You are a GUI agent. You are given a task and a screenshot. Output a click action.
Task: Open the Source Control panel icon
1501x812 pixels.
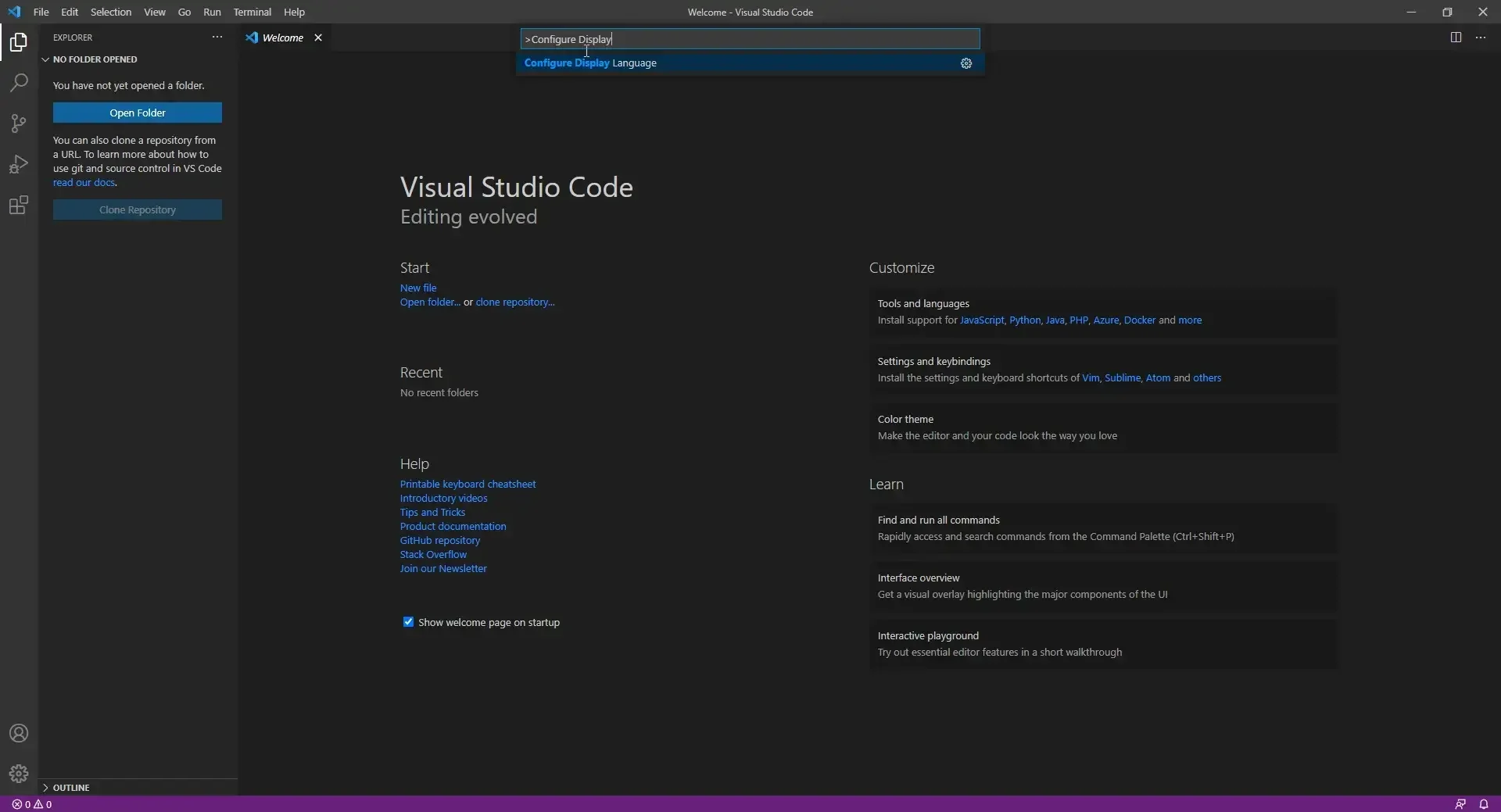click(18, 123)
